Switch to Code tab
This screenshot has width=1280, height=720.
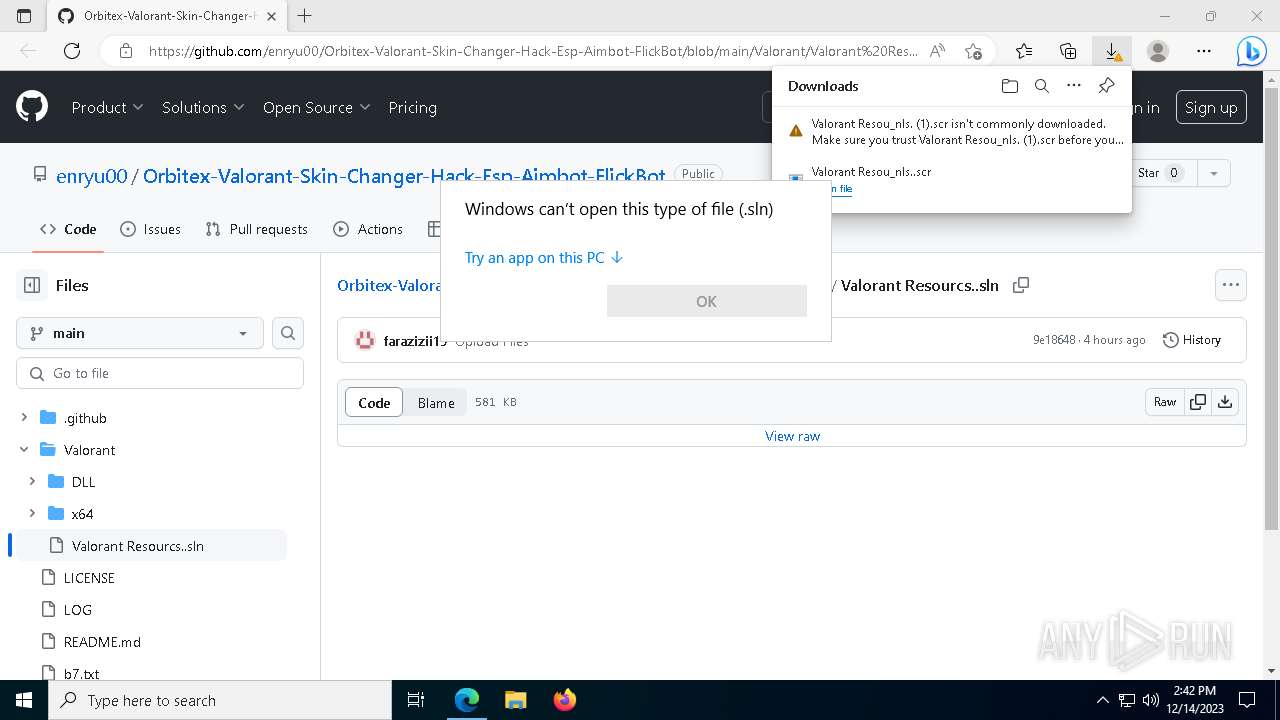click(68, 229)
